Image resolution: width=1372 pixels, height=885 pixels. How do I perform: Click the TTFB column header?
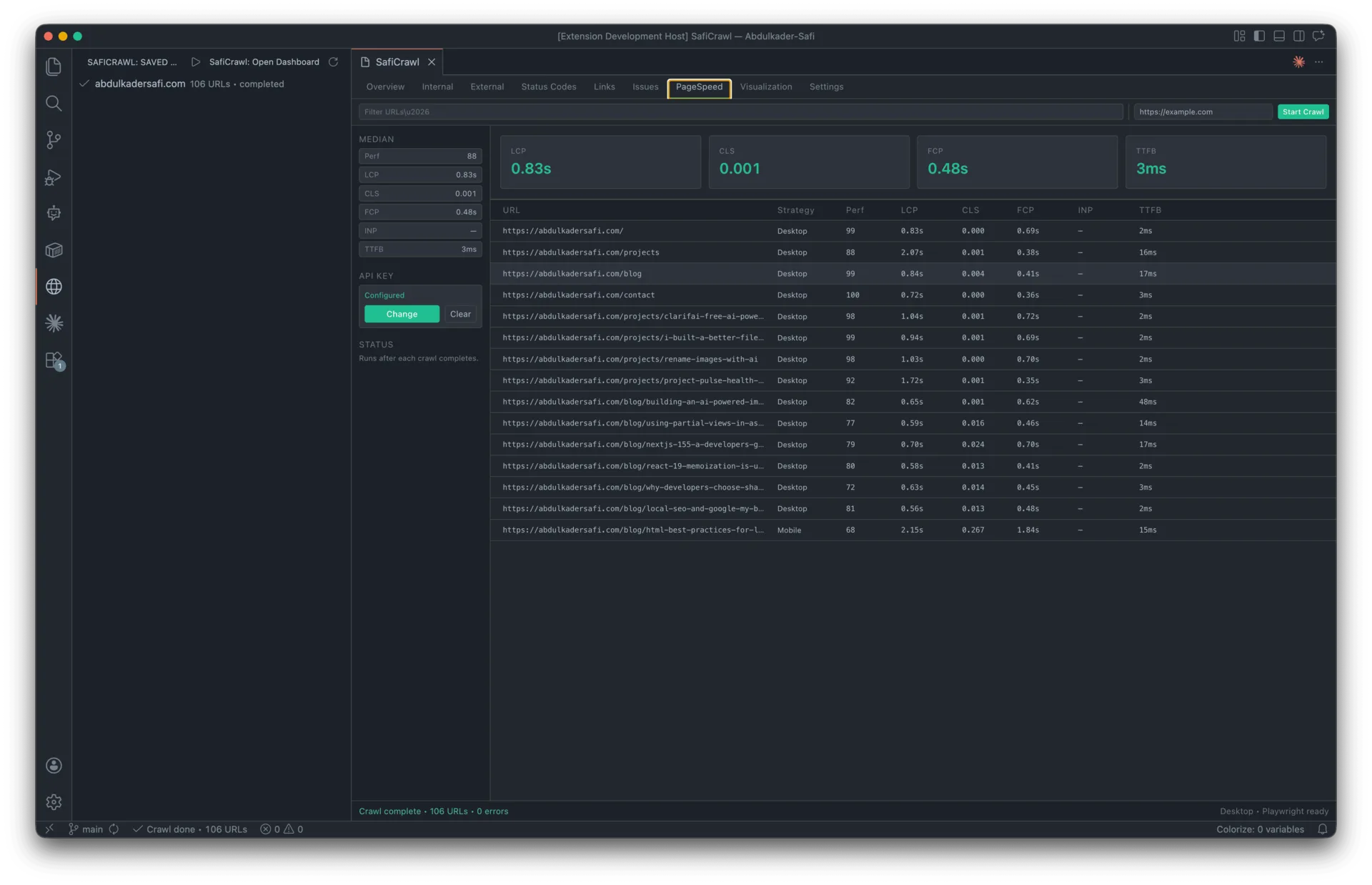pyautogui.click(x=1150, y=210)
